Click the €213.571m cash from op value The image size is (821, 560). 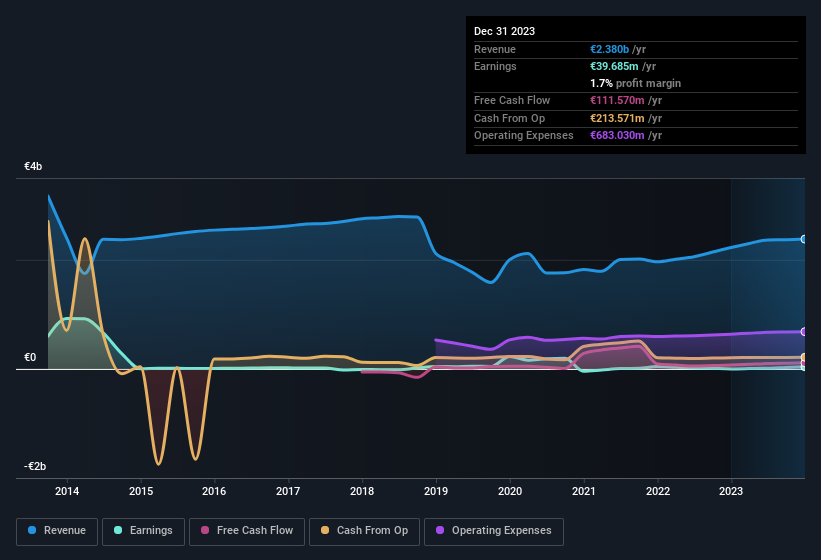(x=617, y=118)
